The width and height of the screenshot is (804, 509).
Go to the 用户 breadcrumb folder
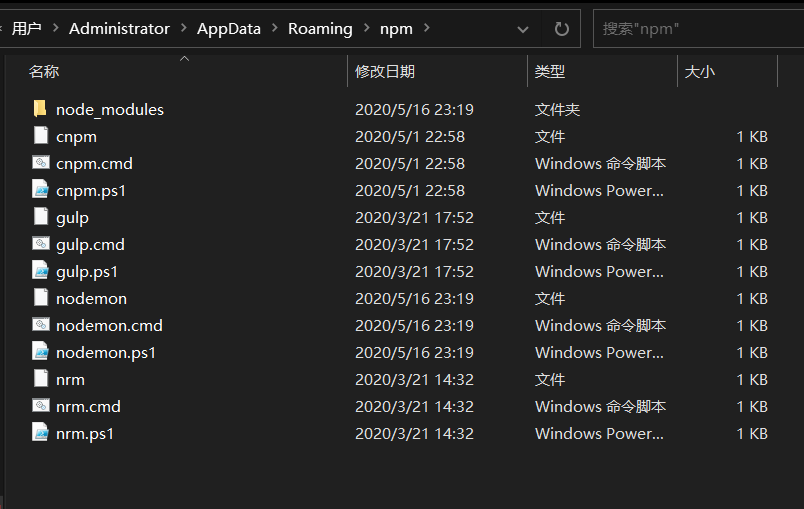(x=27, y=29)
